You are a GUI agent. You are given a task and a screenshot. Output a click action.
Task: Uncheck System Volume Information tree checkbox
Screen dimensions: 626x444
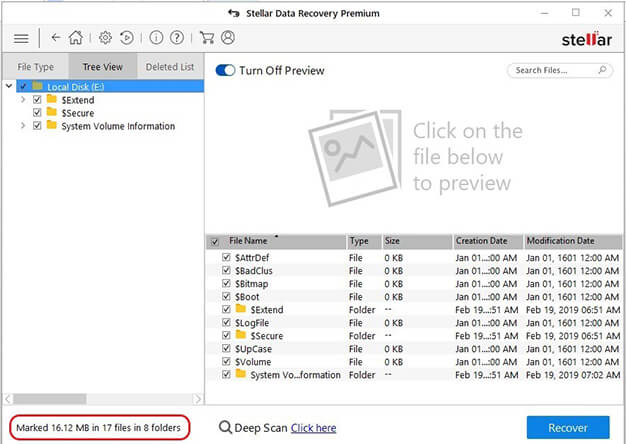(37, 125)
